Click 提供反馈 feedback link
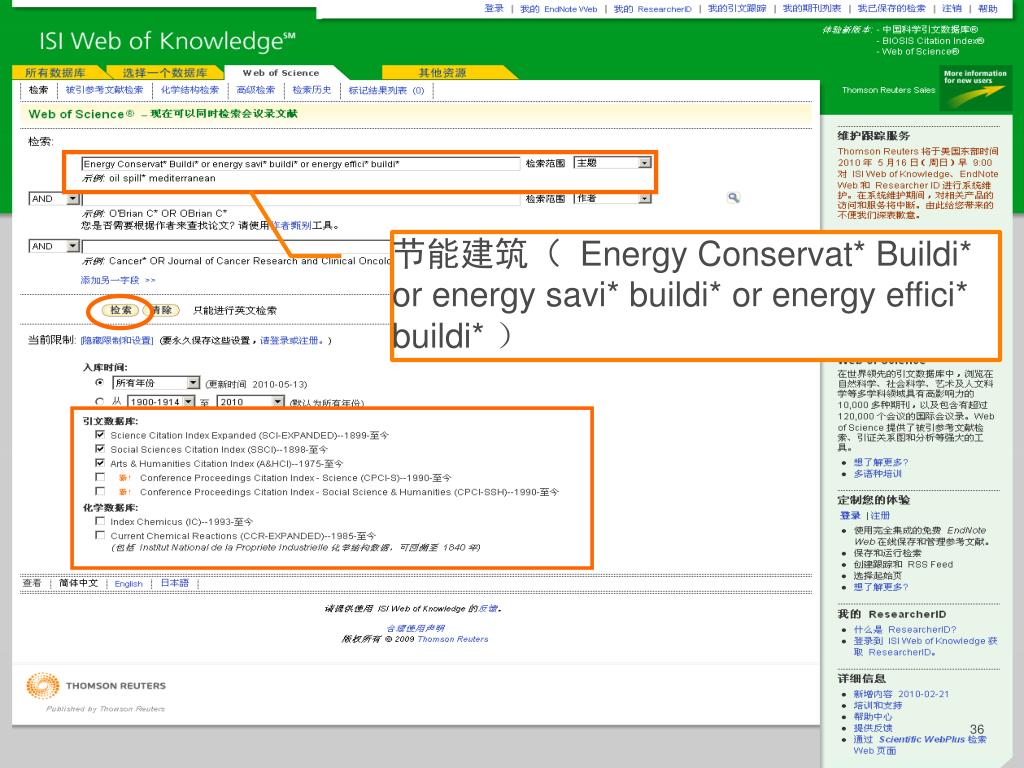The image size is (1024, 768). pyautogui.click(x=872, y=728)
